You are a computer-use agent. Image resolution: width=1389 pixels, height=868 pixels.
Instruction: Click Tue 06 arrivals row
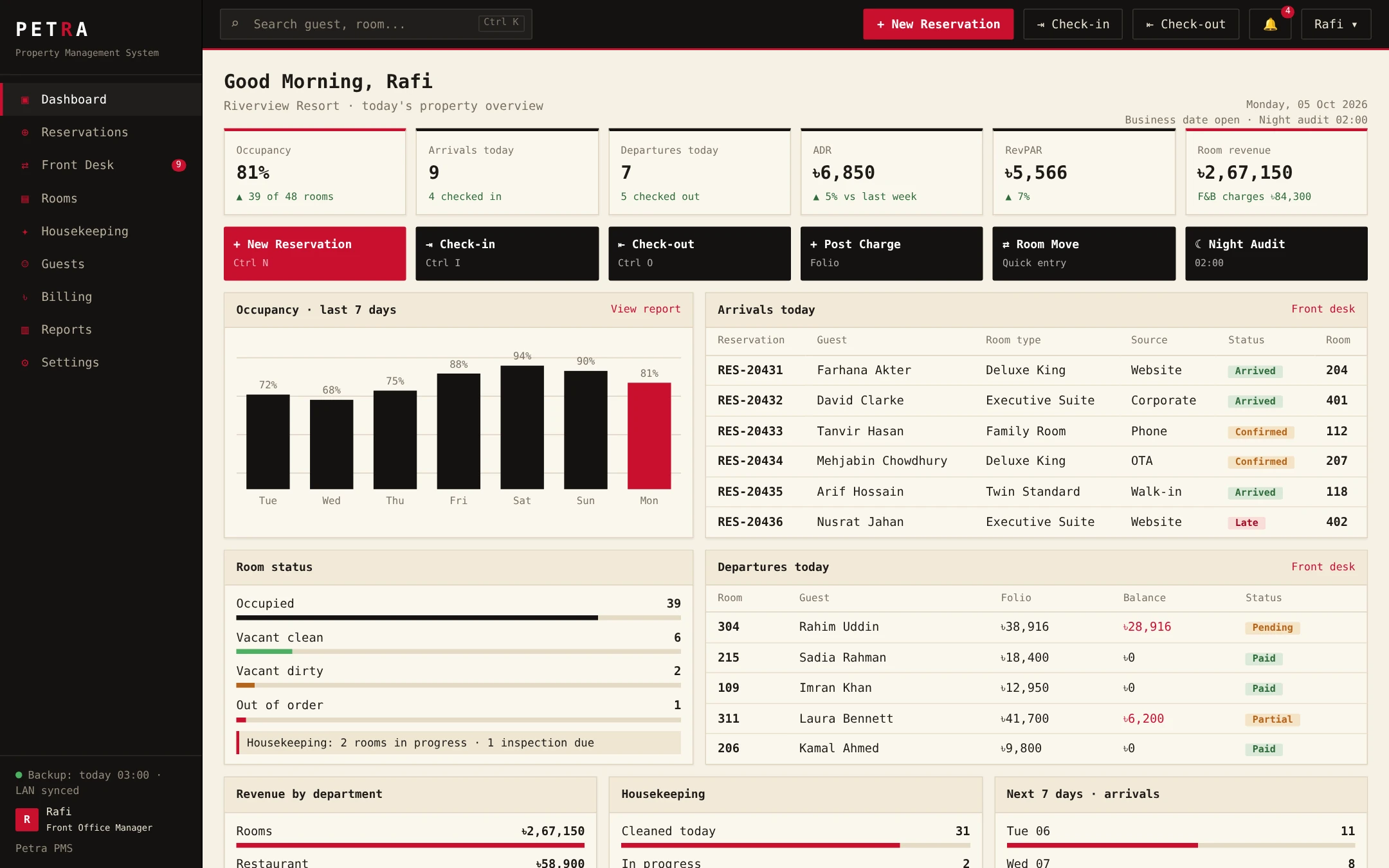(1181, 835)
